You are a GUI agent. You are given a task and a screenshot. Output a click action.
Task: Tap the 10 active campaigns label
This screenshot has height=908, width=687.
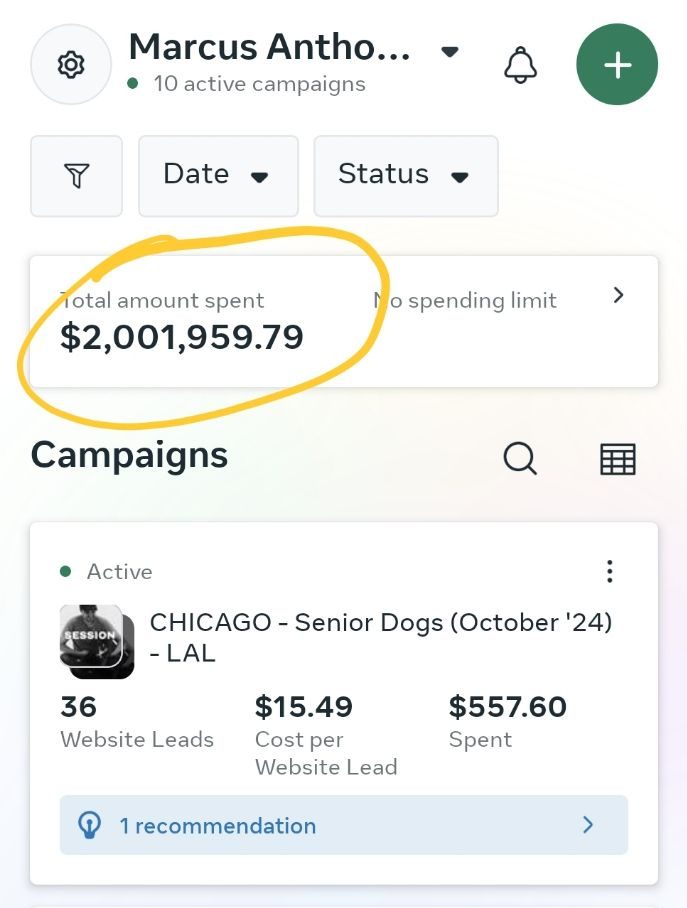260,84
